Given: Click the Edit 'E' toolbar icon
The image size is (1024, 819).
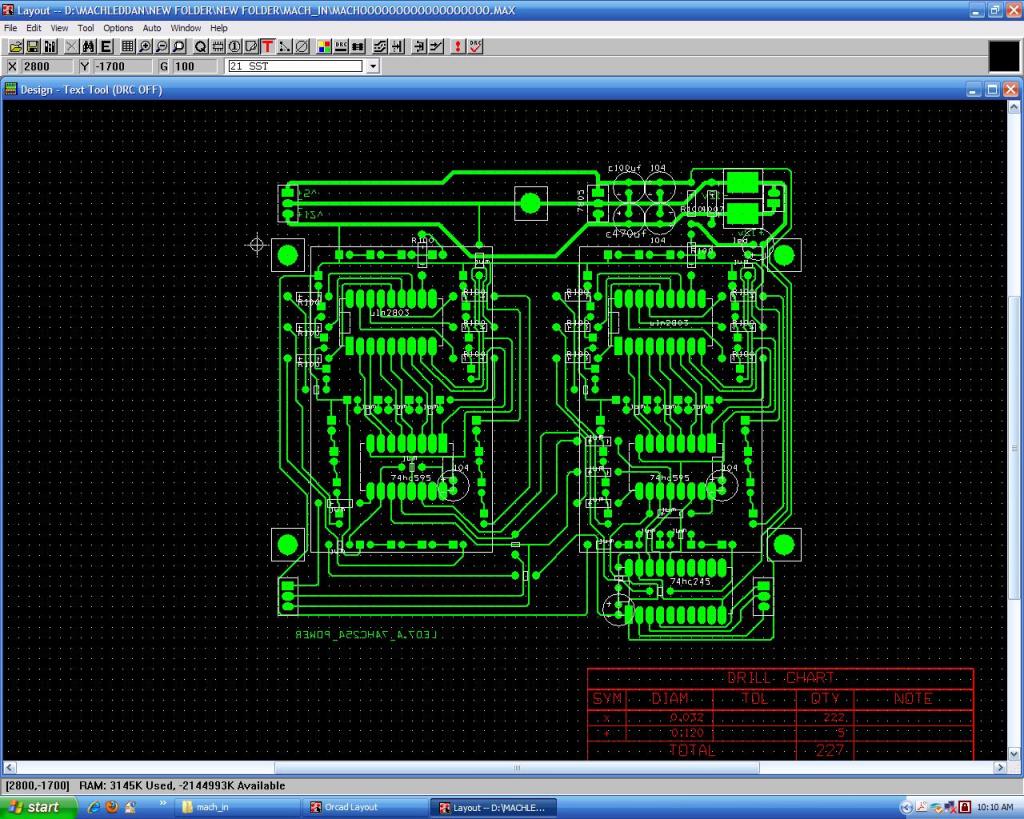Looking at the screenshot, I should pos(106,46).
